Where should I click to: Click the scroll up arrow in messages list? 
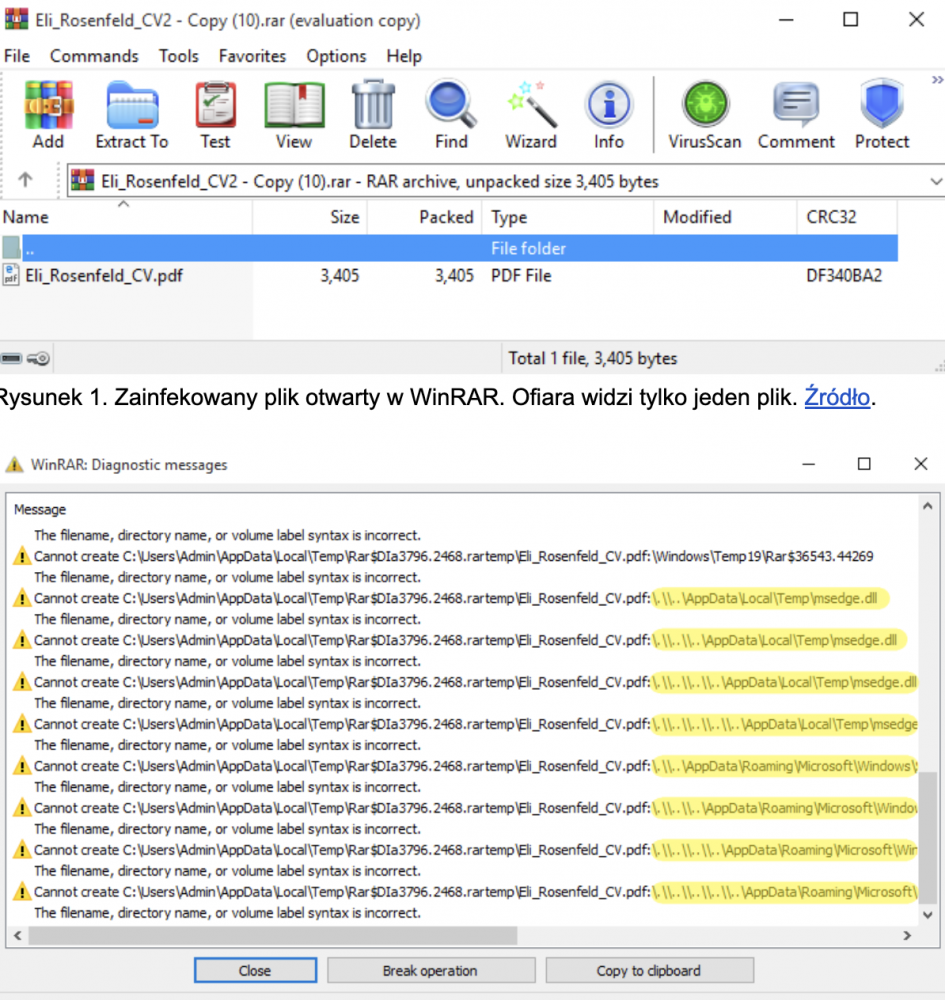[928, 506]
